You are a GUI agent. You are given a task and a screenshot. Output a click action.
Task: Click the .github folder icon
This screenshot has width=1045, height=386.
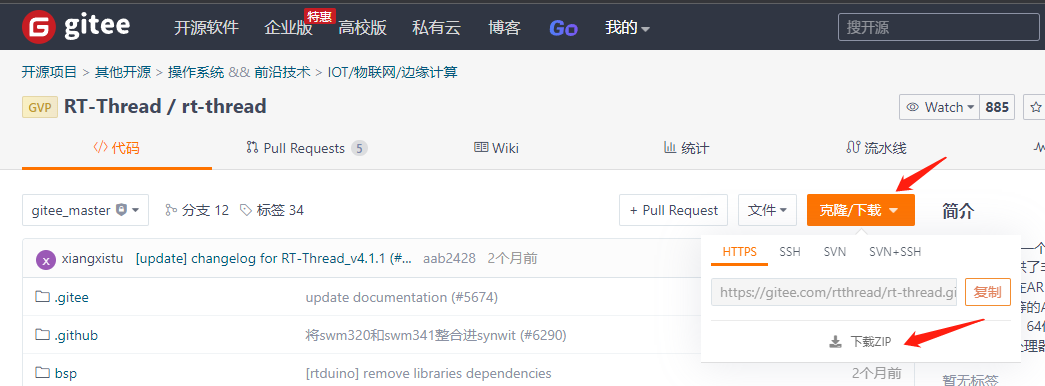[x=43, y=335]
